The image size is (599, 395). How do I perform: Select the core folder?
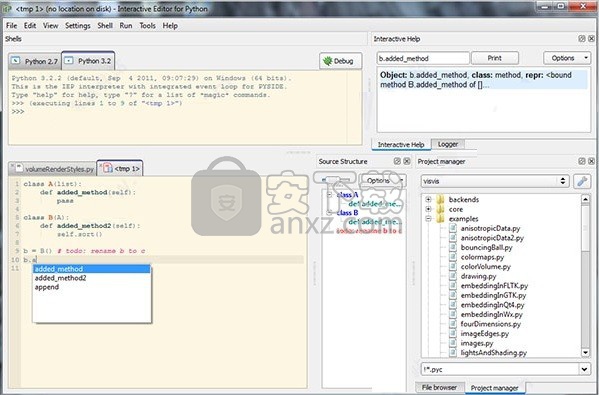(456, 209)
